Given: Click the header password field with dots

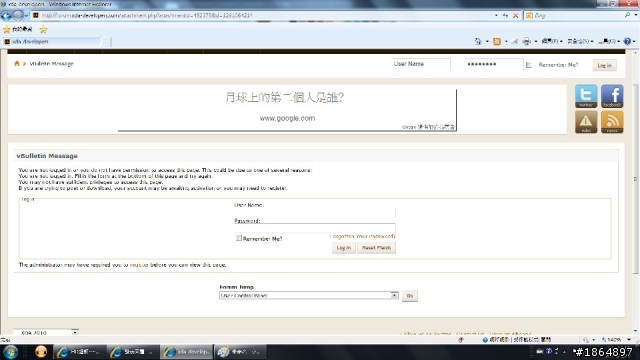Looking at the screenshot, I should (x=493, y=64).
